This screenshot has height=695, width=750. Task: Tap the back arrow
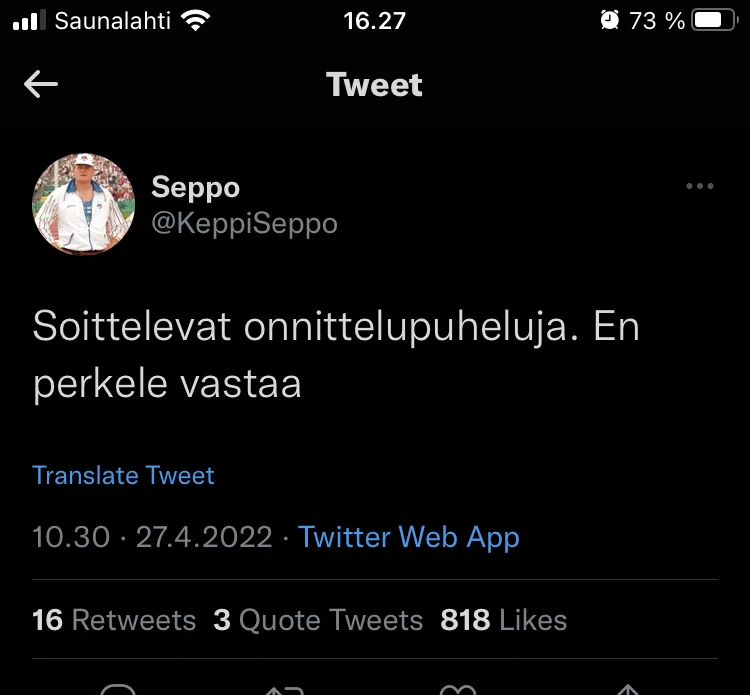click(41, 85)
